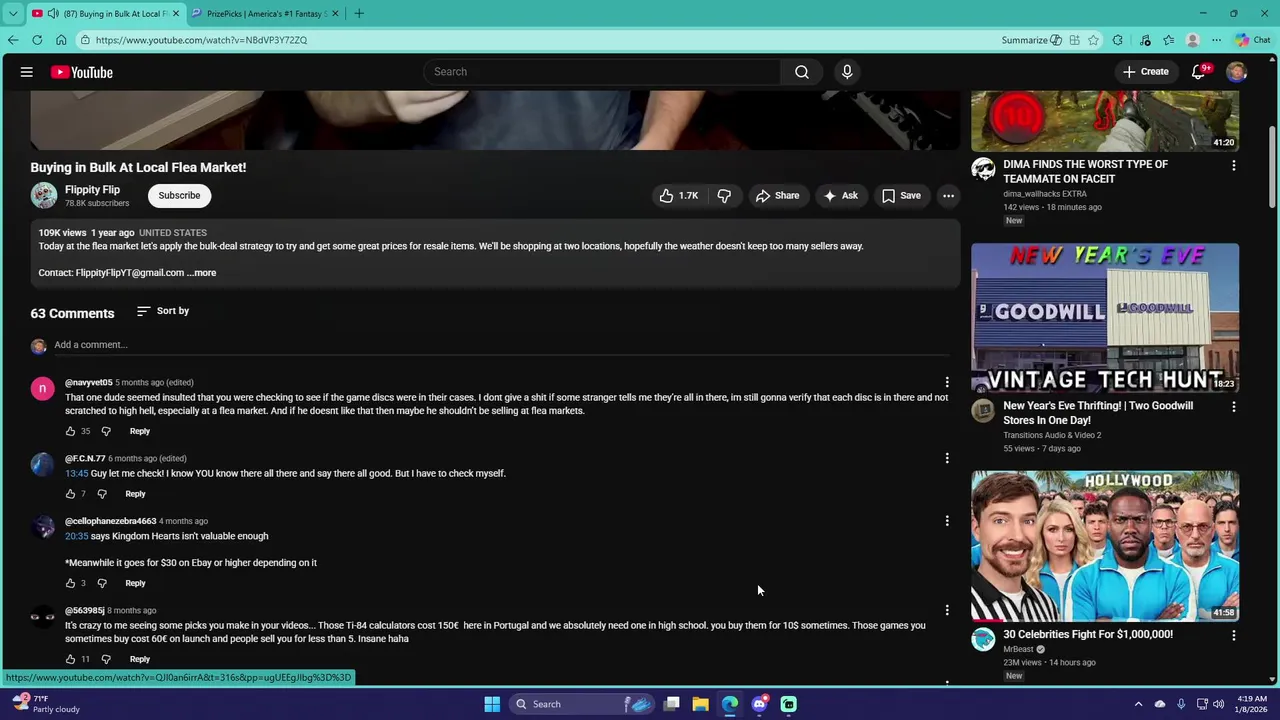The width and height of the screenshot is (1280, 720).
Task: Focus the browser address bar URL
Action: [x=201, y=40]
